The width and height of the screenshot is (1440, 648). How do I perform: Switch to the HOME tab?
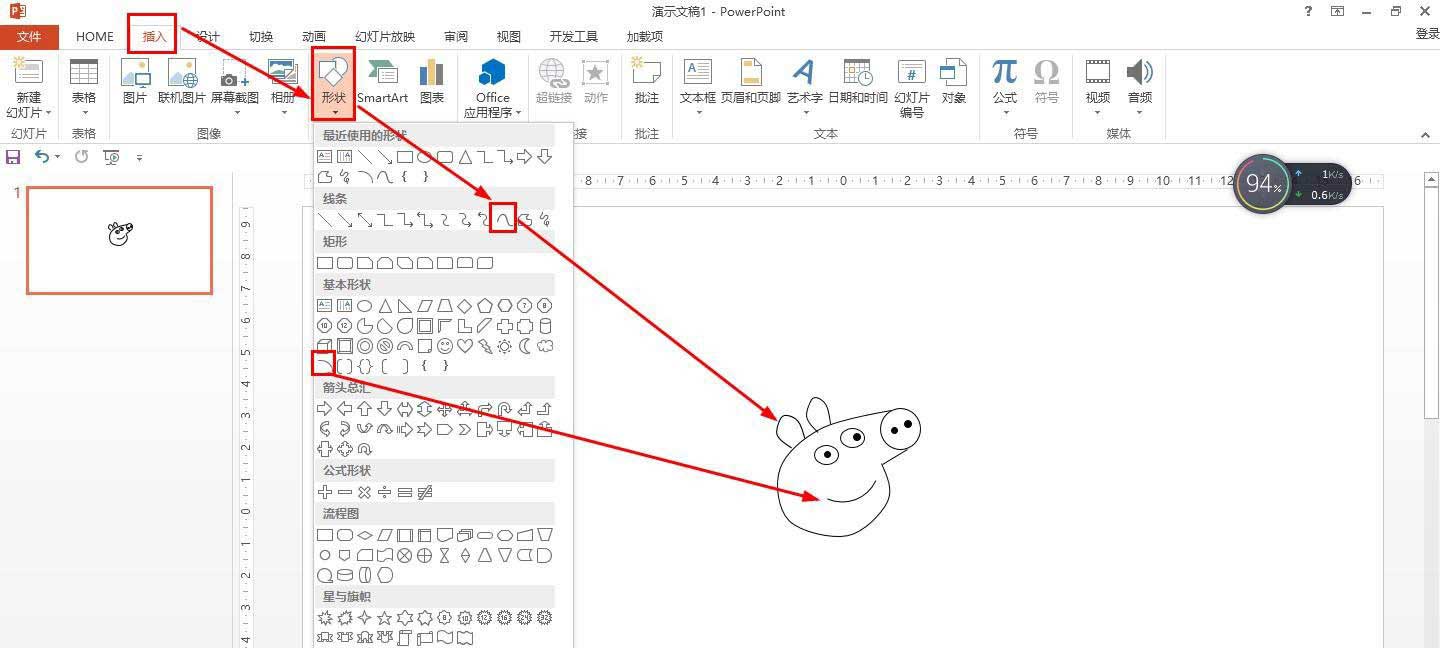pos(95,36)
